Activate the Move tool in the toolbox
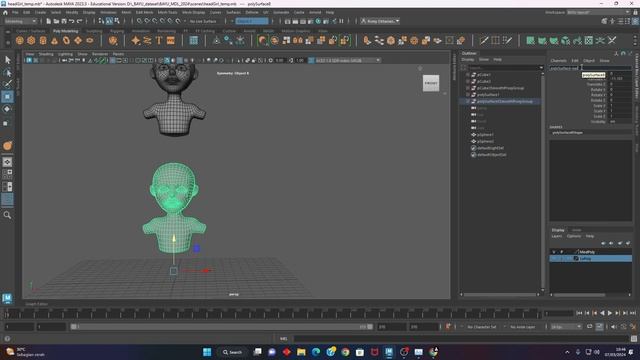 click(x=7, y=97)
